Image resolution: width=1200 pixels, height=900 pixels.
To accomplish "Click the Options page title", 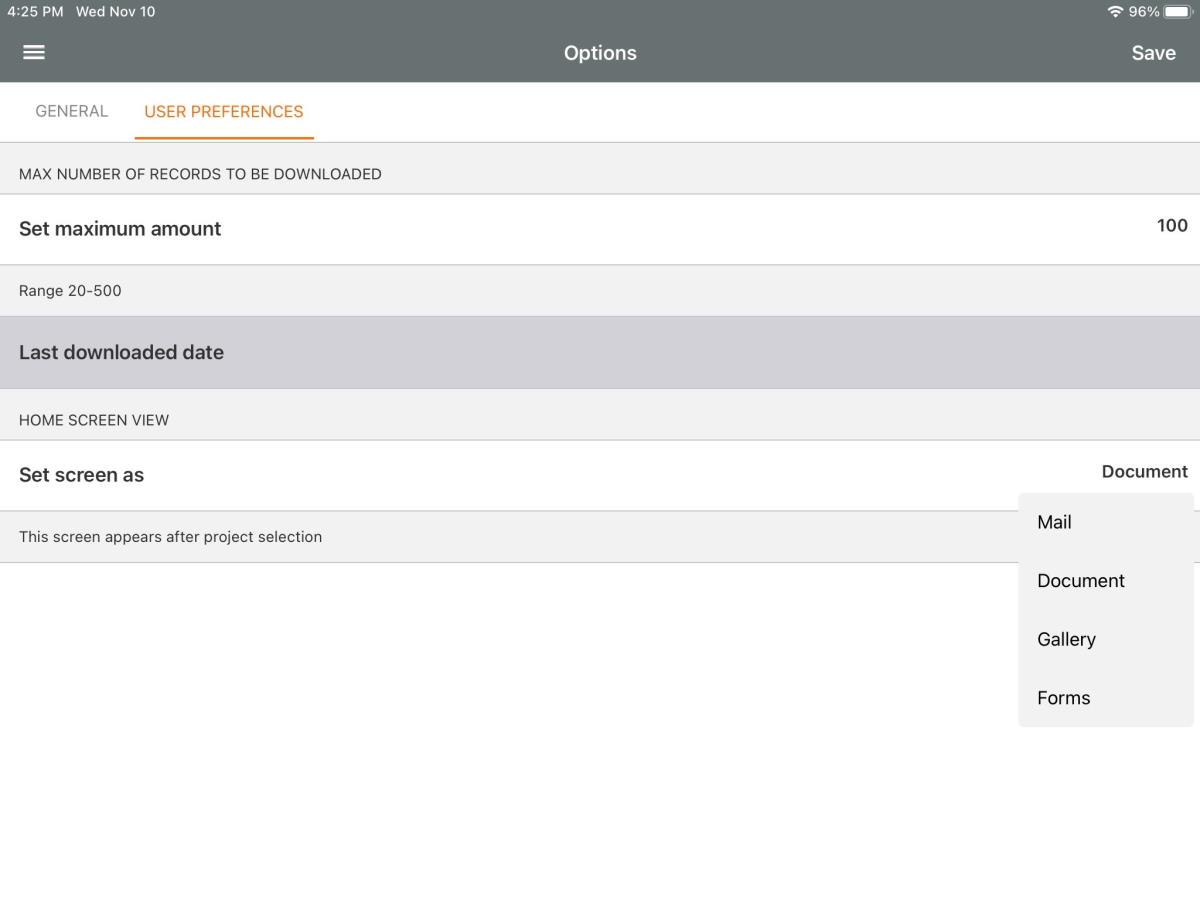I will pos(600,53).
